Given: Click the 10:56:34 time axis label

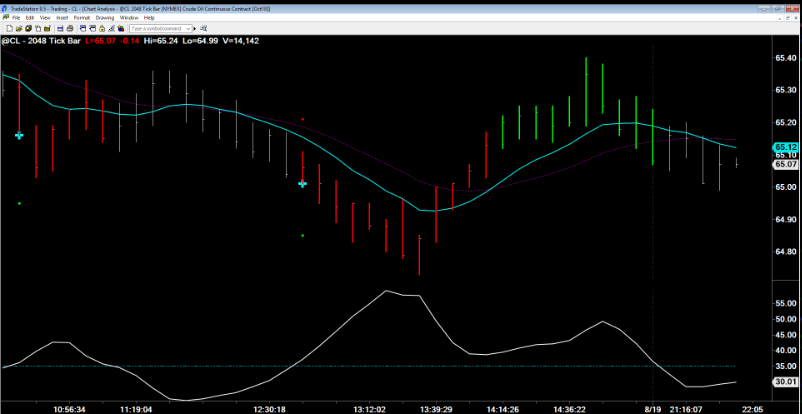Looking at the screenshot, I should click(70, 409).
